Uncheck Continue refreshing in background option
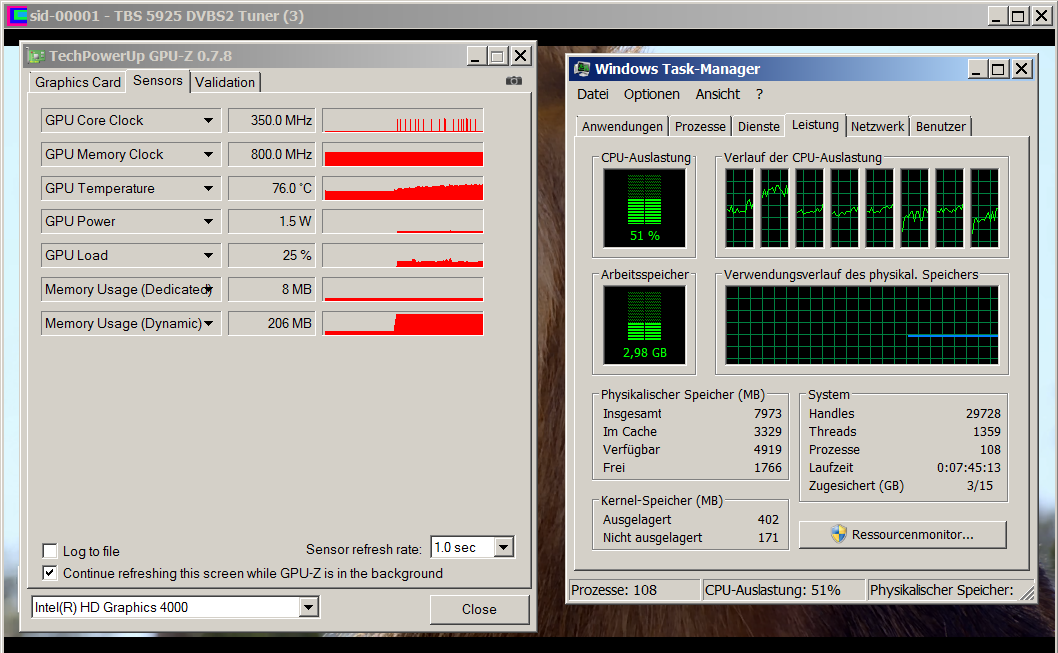The width and height of the screenshot is (1058, 653). (50, 573)
